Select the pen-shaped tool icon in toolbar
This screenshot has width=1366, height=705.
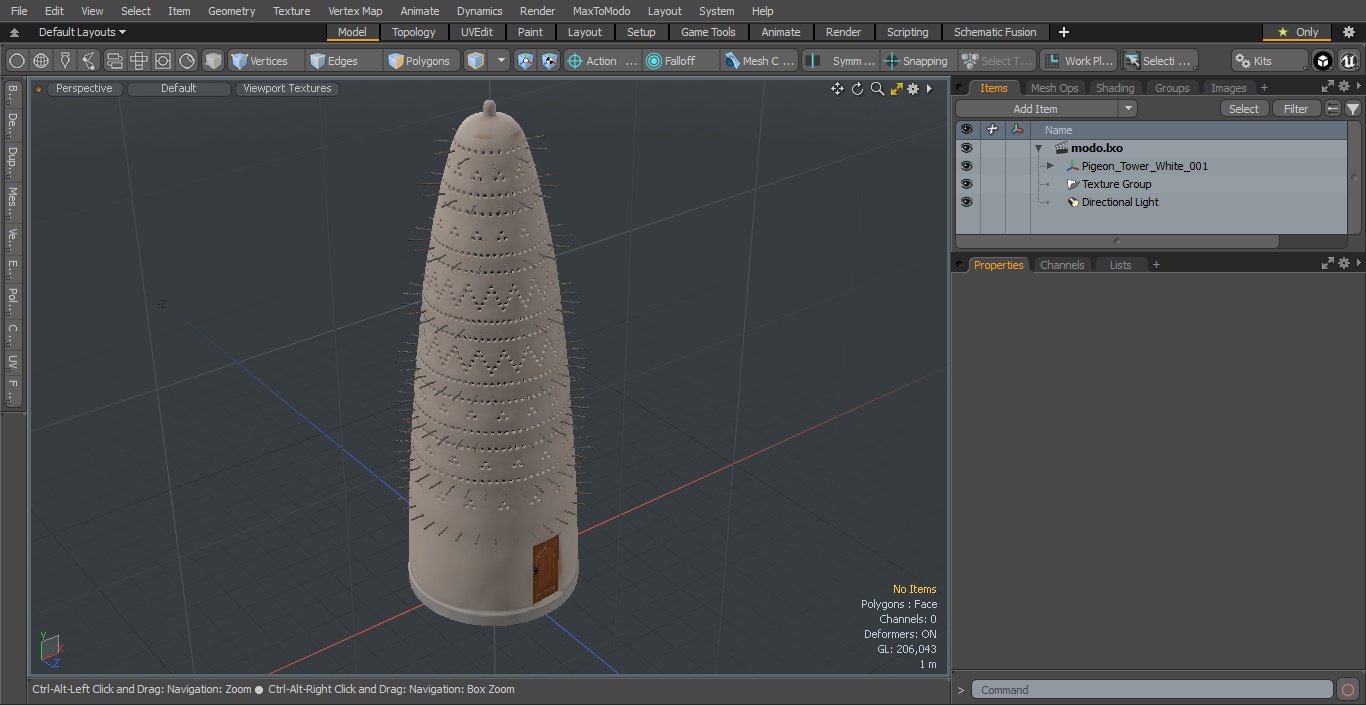click(65, 61)
